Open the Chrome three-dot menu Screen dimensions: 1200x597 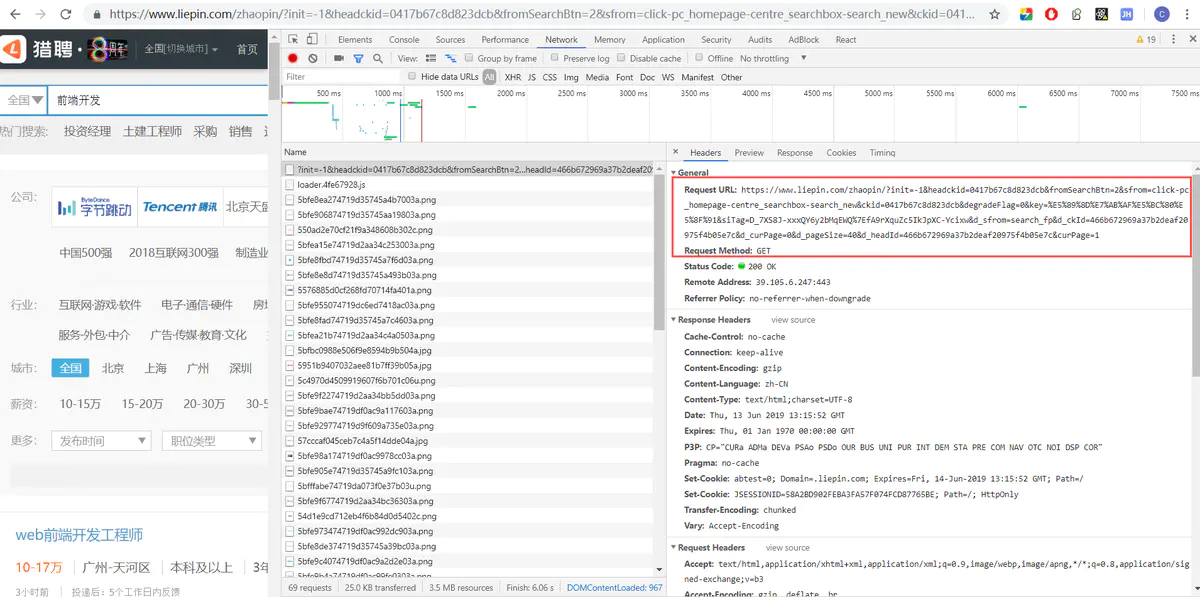[1187, 15]
